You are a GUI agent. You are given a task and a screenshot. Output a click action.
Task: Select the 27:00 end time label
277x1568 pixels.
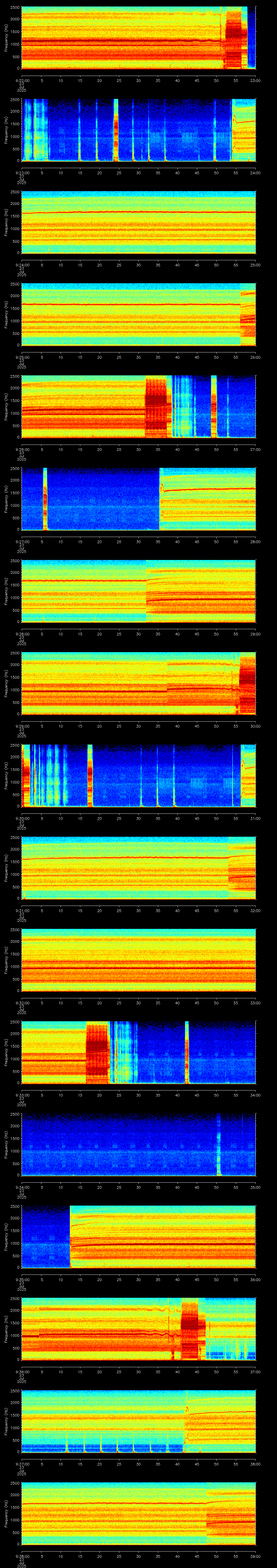click(255, 450)
